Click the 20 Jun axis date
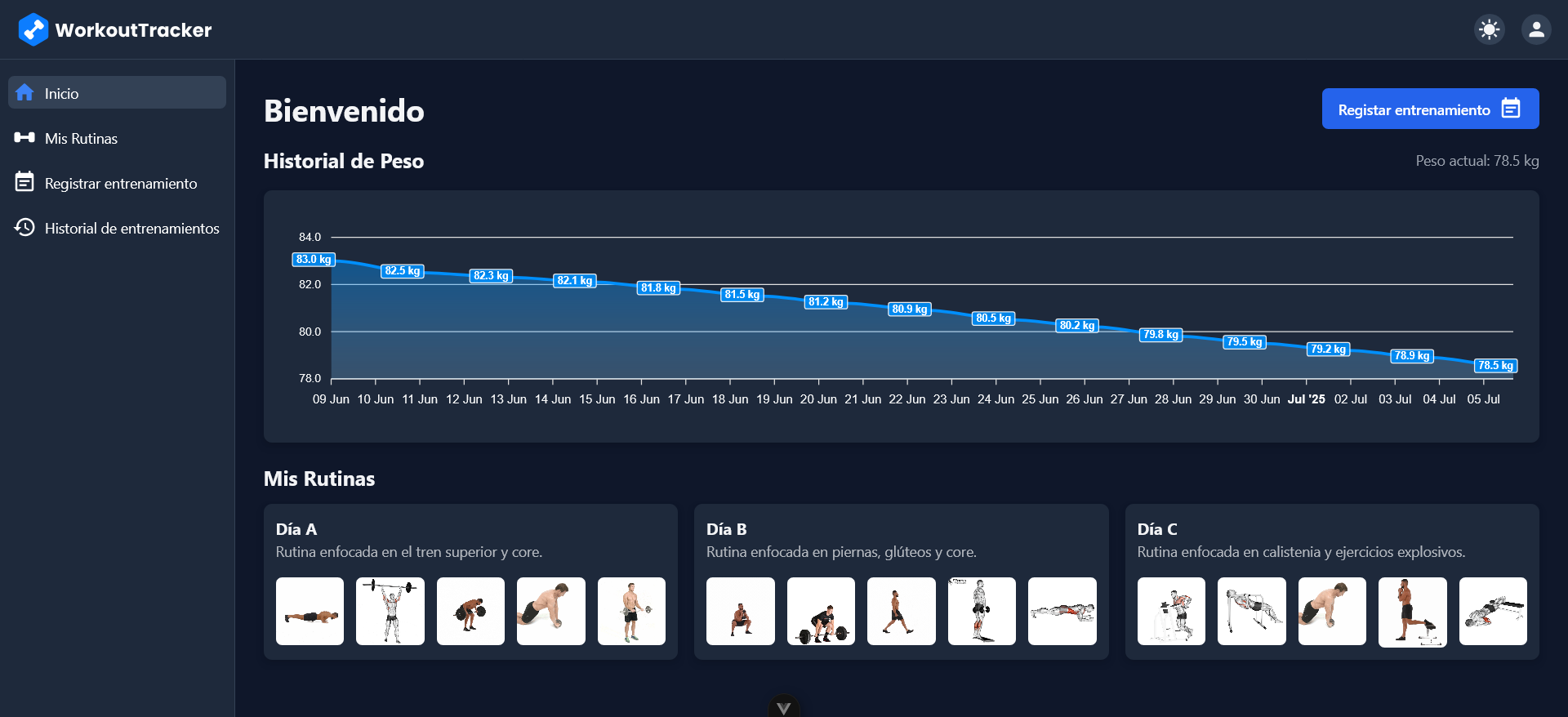Screen dimensions: 1568x717 818,399
